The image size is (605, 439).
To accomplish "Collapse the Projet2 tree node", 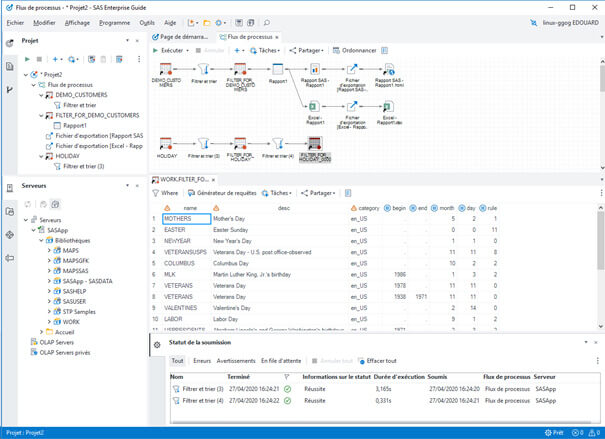I will [26, 74].
